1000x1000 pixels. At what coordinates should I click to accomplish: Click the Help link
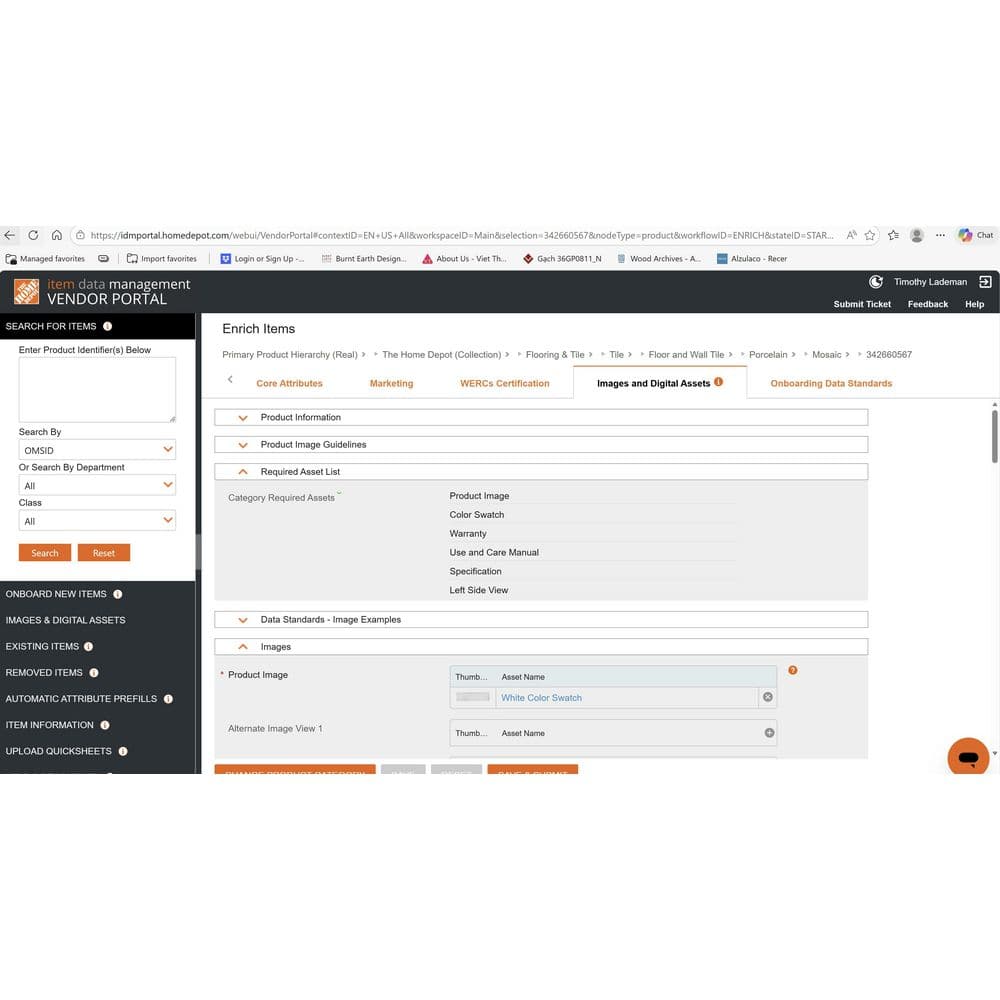click(x=974, y=304)
